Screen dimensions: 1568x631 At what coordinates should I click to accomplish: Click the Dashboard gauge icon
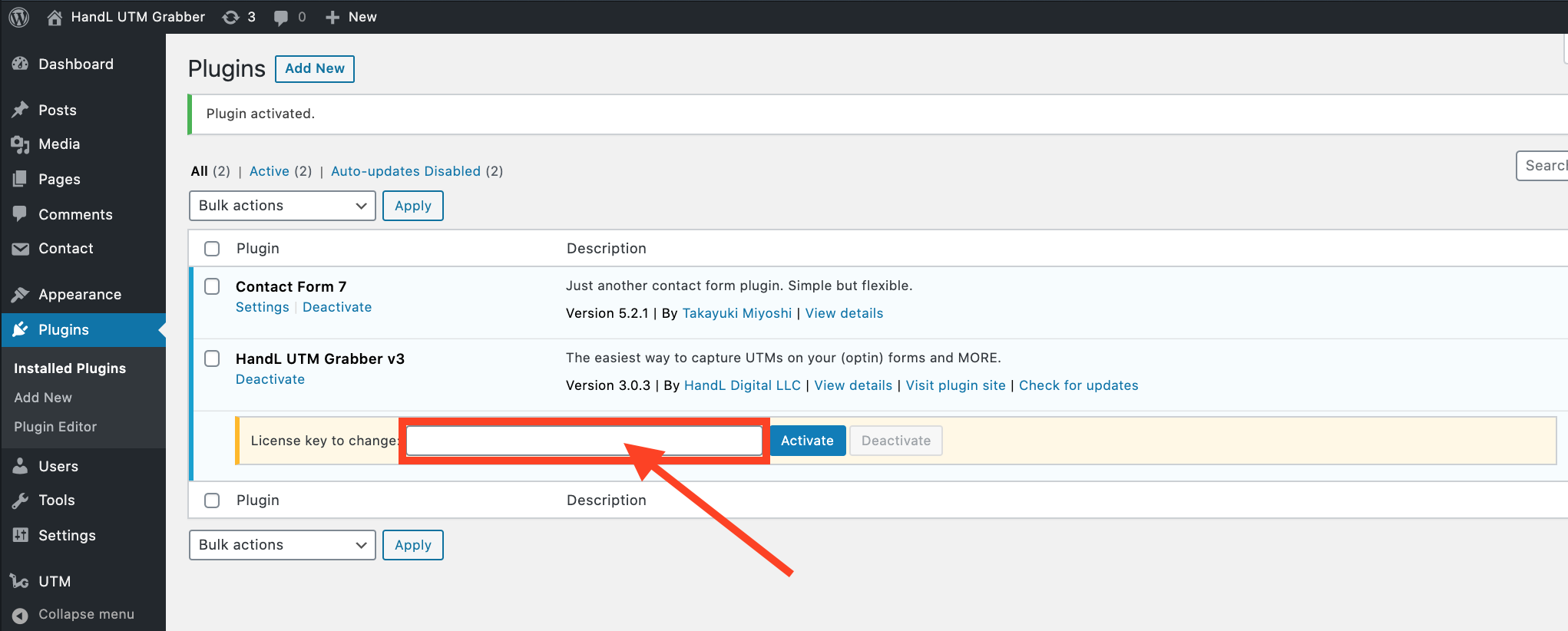[x=21, y=64]
